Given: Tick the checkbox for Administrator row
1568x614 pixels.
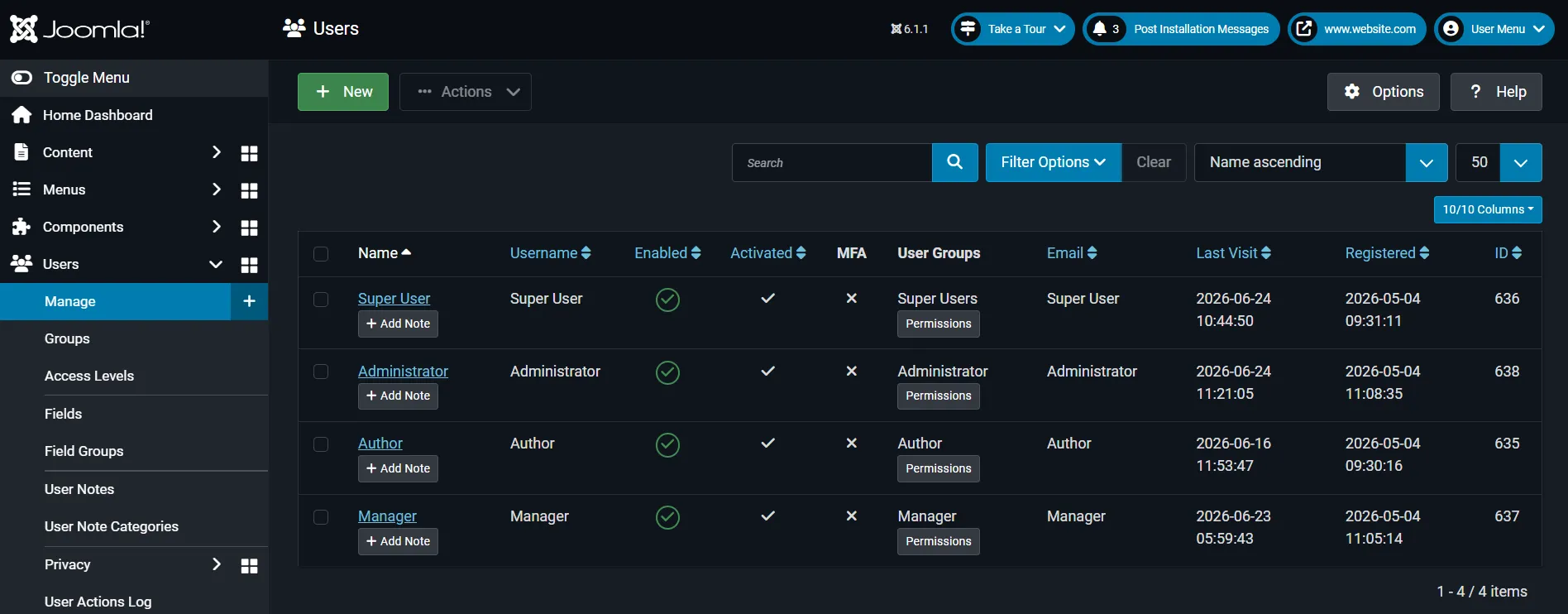Looking at the screenshot, I should click(x=321, y=372).
